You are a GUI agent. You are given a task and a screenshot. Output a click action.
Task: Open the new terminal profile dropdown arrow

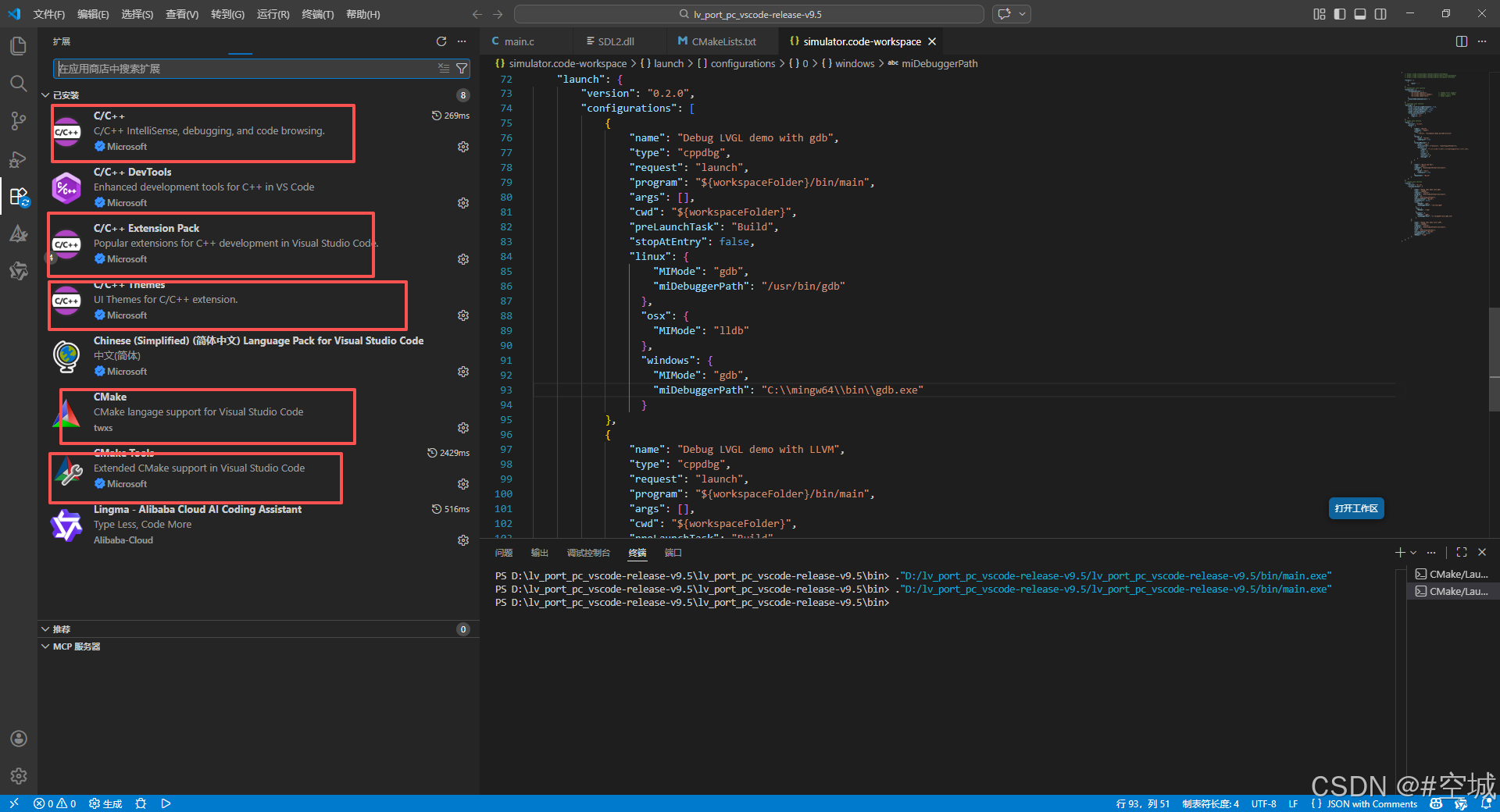pyautogui.click(x=1413, y=553)
